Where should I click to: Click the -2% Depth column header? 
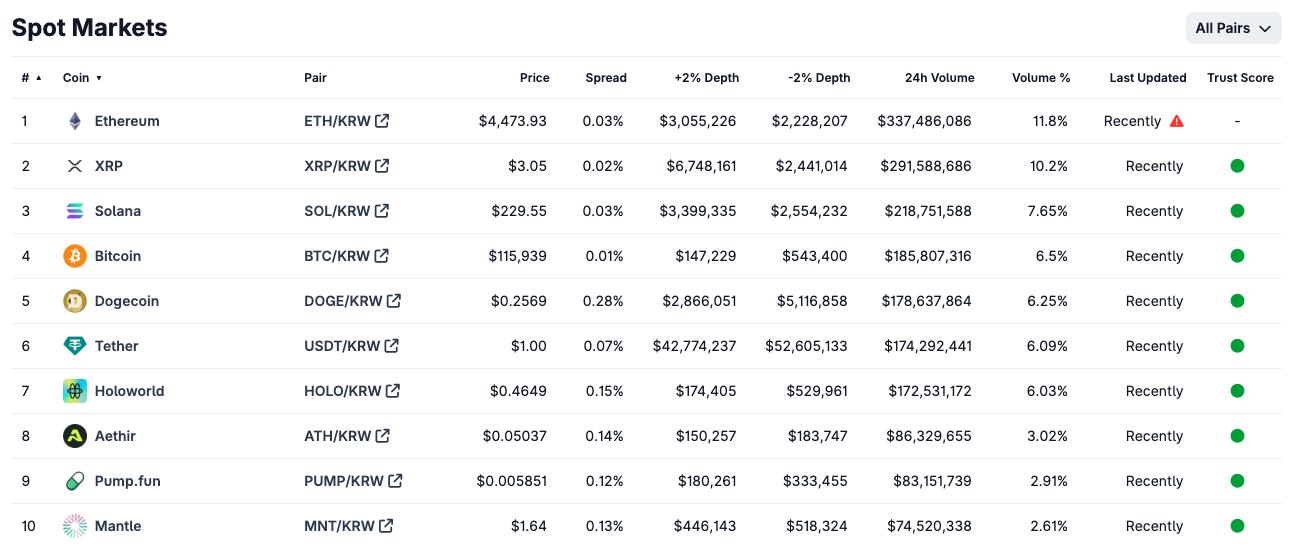point(819,78)
